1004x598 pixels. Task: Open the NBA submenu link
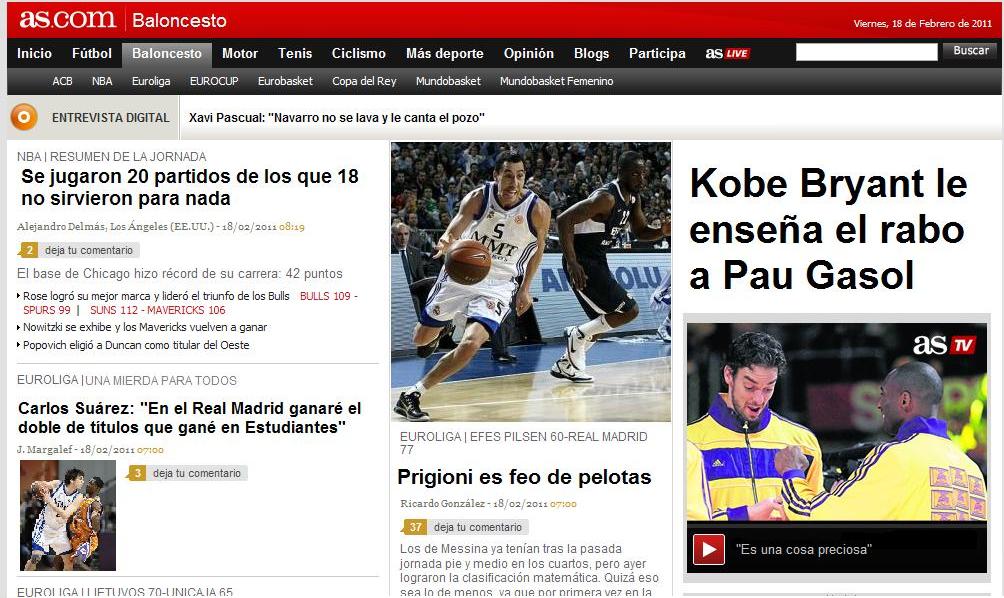(x=102, y=81)
